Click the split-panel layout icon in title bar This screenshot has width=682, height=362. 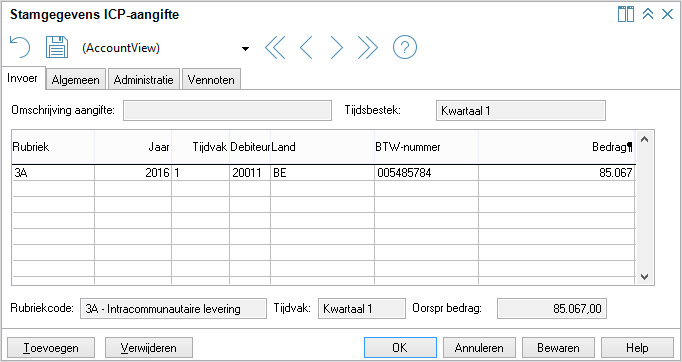pos(626,14)
